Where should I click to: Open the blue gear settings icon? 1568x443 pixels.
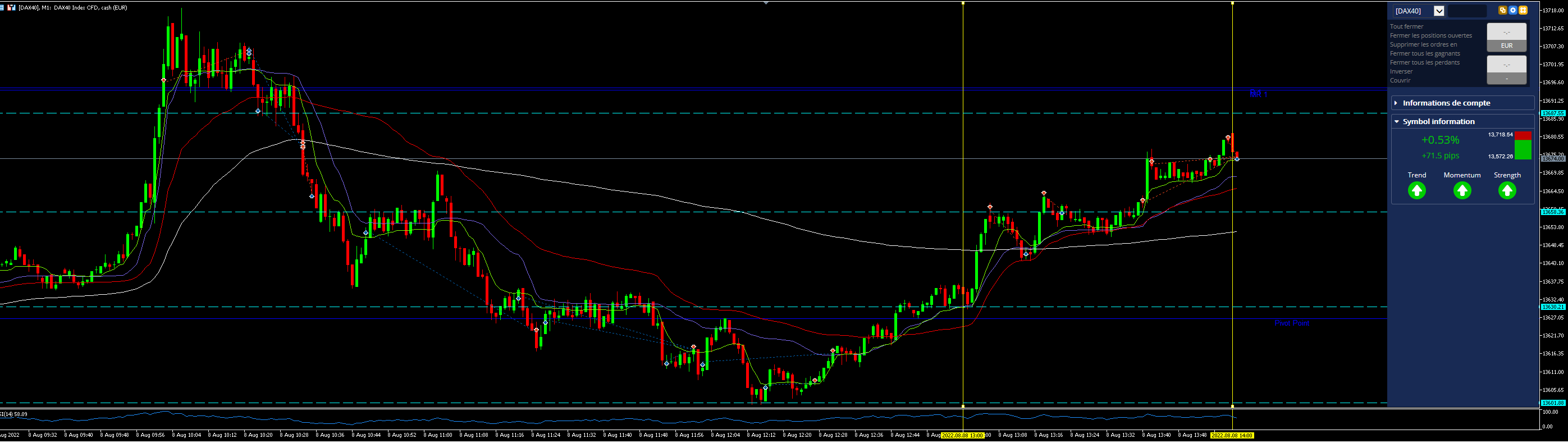1512,10
